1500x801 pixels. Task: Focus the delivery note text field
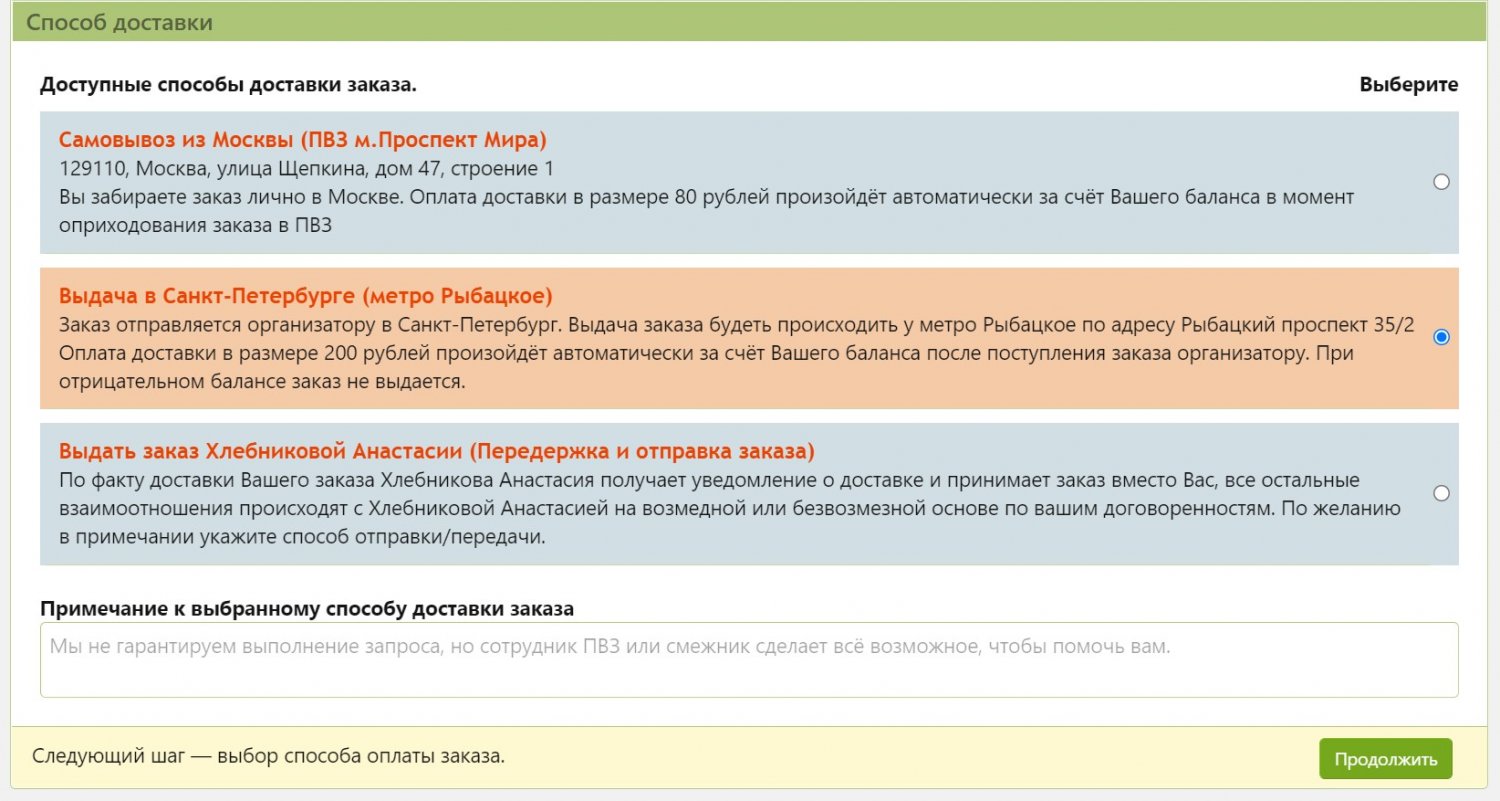748,660
